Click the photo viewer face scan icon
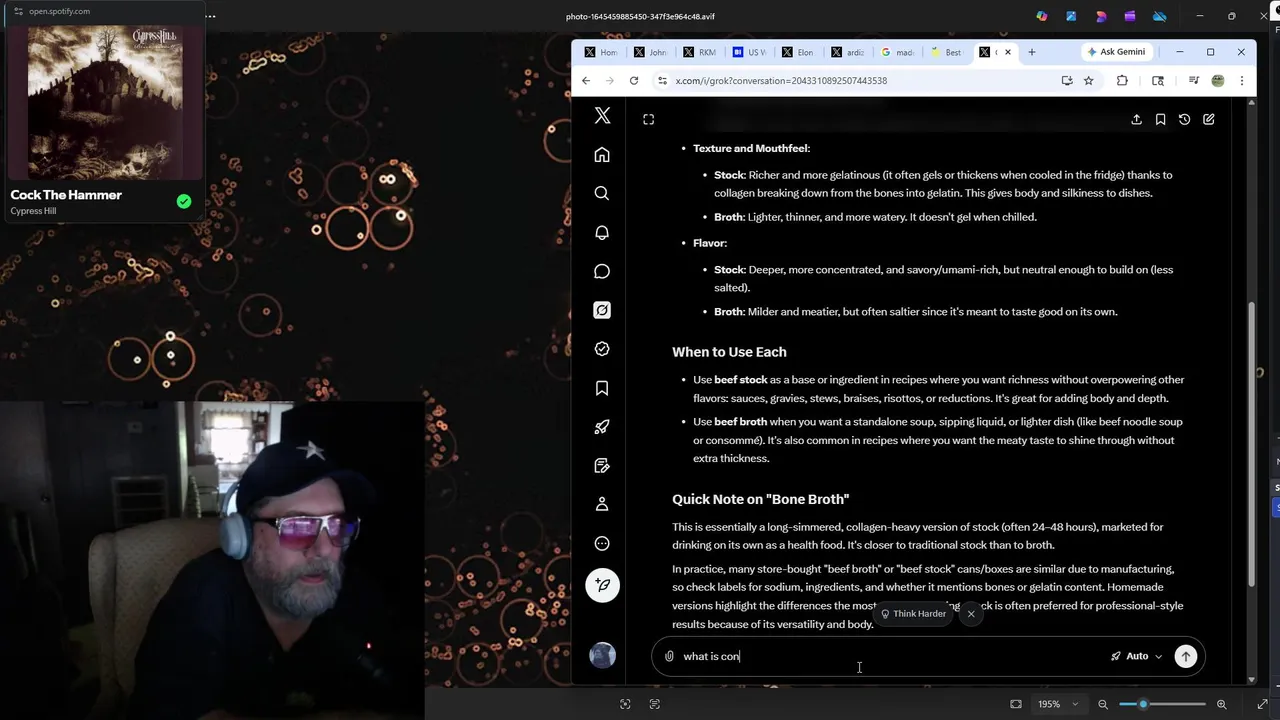Screen dimensions: 1280x720 625,704
